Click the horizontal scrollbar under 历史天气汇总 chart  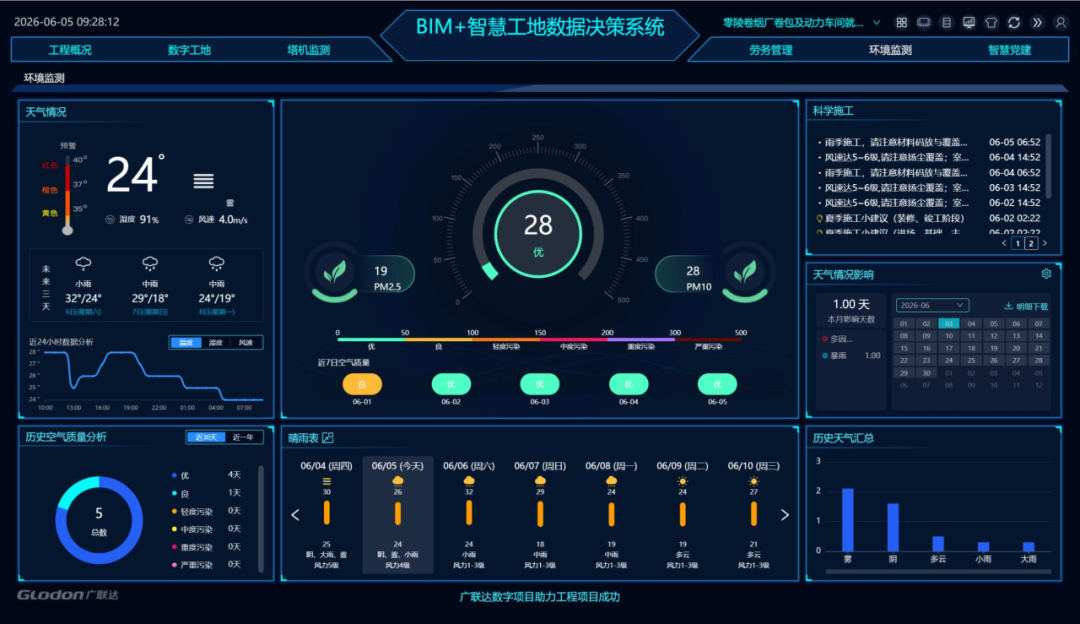tap(937, 571)
